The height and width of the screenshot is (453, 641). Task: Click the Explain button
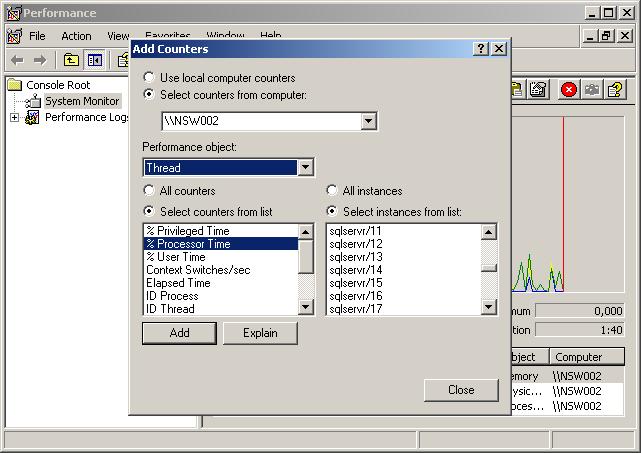pyautogui.click(x=260, y=333)
